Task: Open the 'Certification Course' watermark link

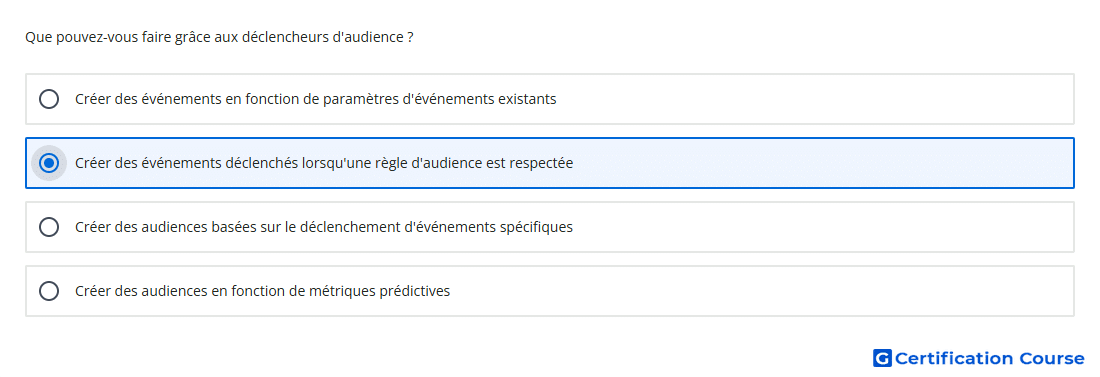Action: [979, 359]
